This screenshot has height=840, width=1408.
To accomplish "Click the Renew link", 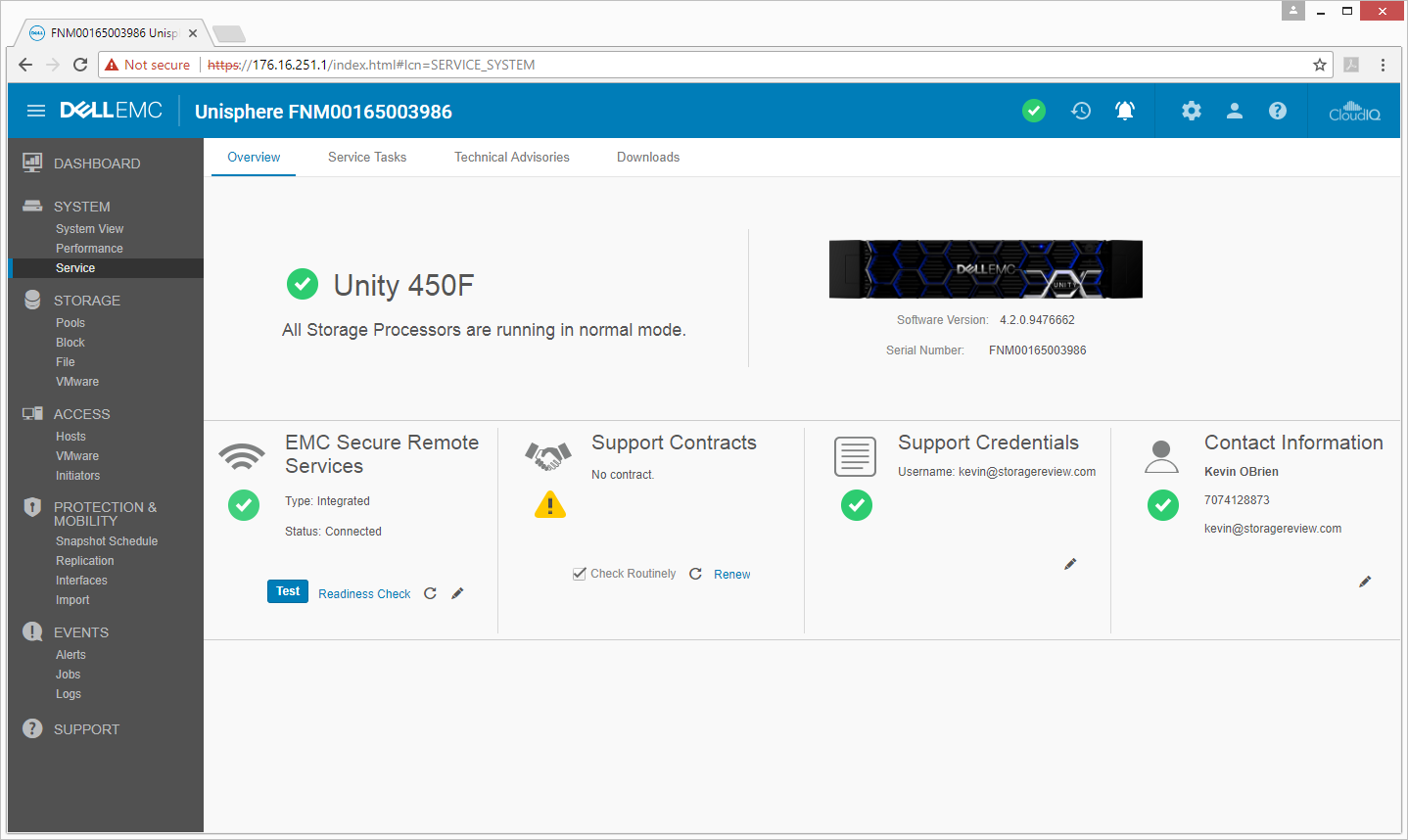I will [x=732, y=575].
